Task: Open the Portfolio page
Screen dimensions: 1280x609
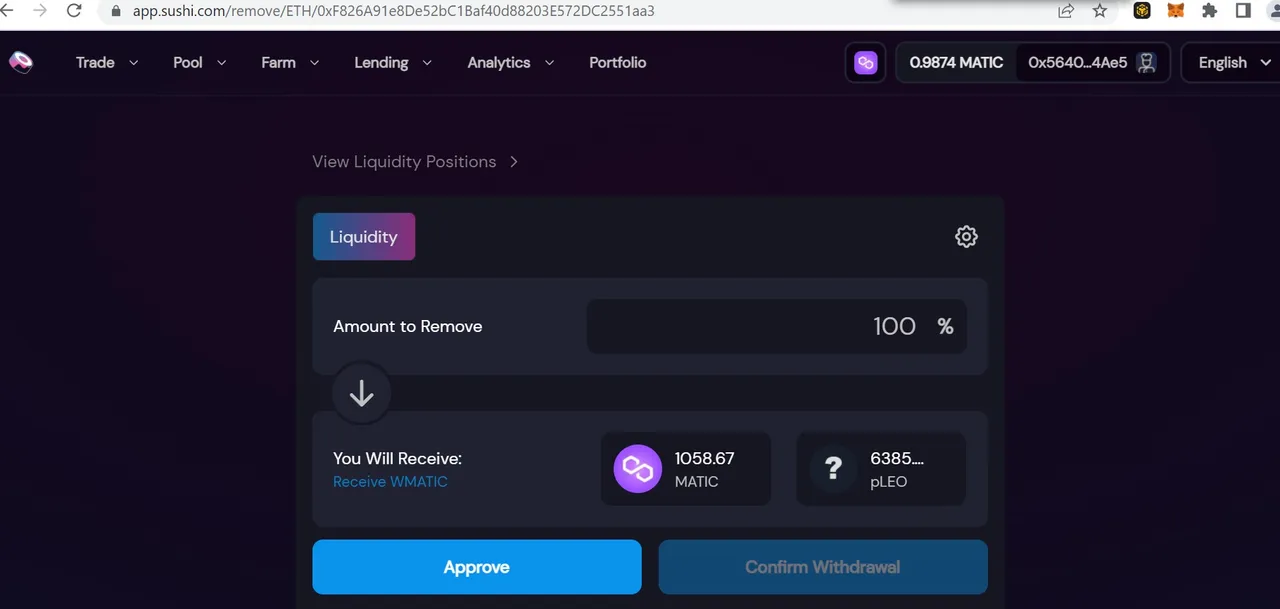Action: pos(617,62)
